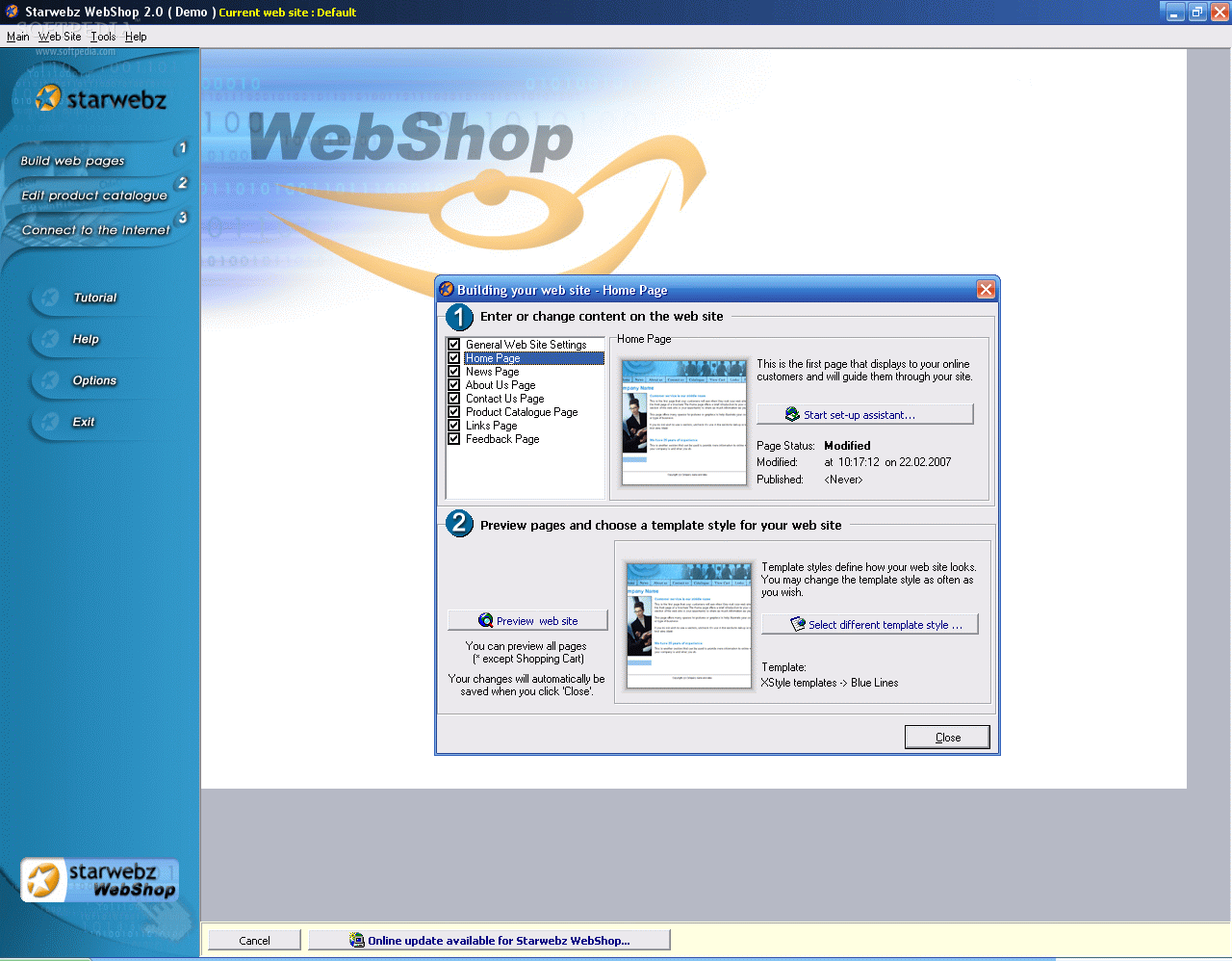The width and height of the screenshot is (1232, 961).
Task: Open the Help menu
Action: (x=136, y=37)
